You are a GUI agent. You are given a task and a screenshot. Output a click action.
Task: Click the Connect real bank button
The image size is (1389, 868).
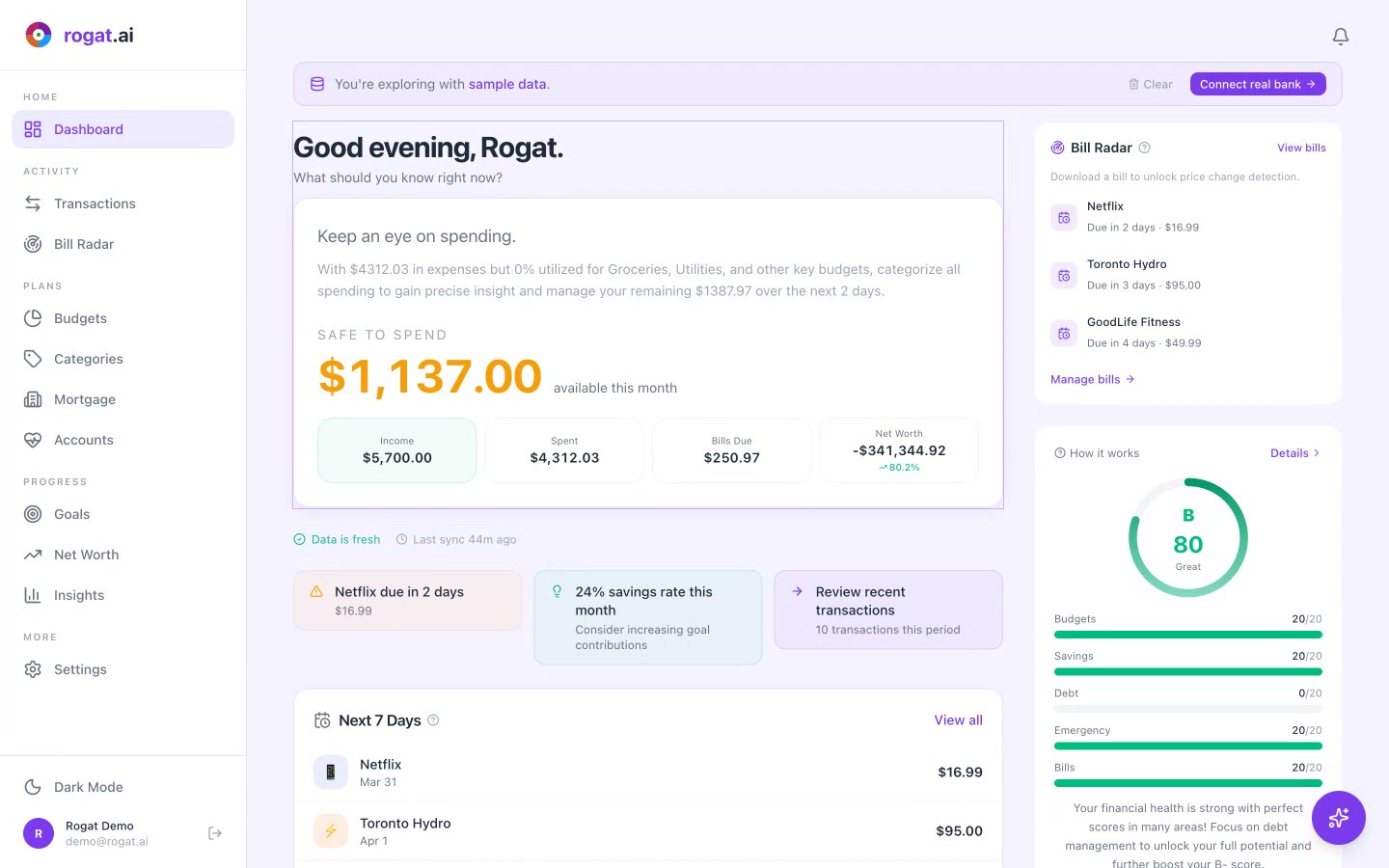pyautogui.click(x=1258, y=84)
